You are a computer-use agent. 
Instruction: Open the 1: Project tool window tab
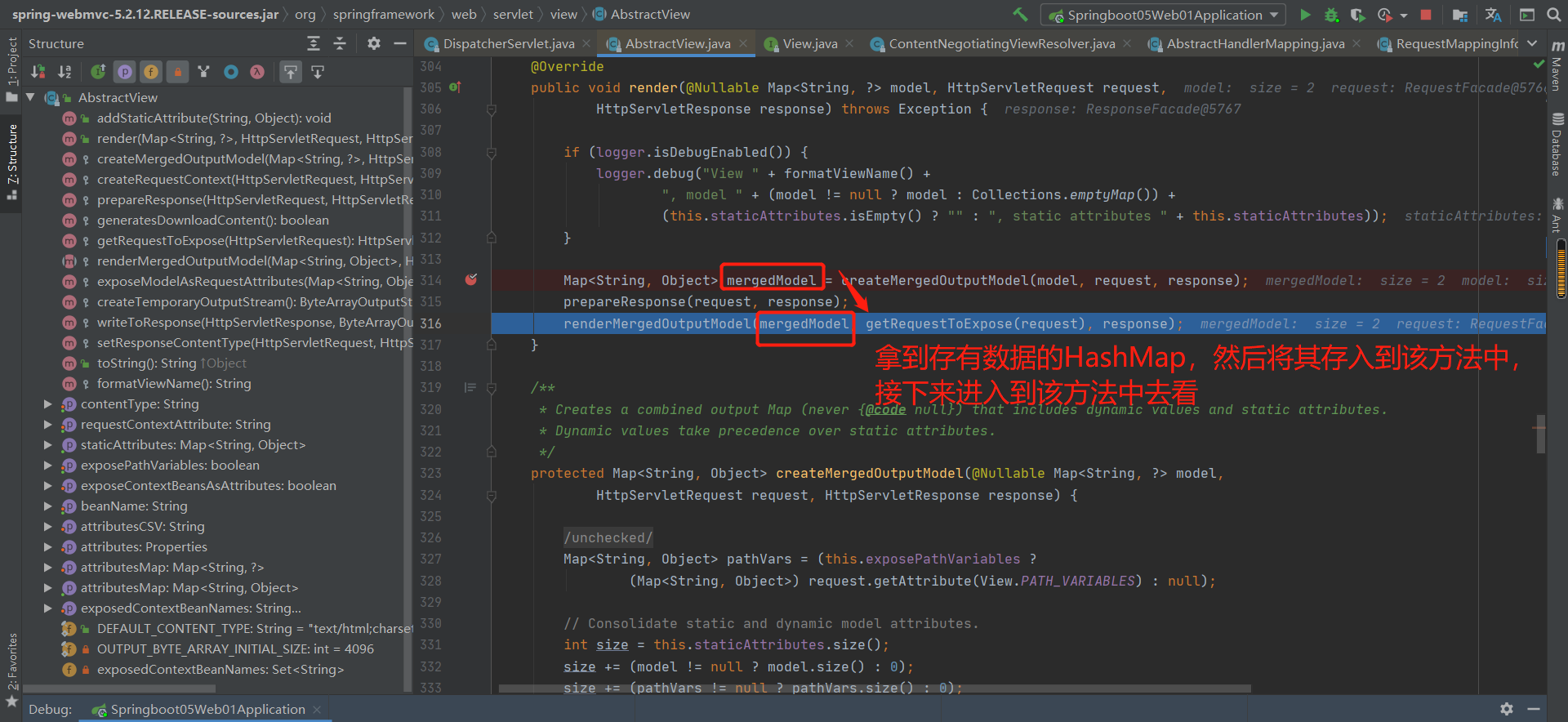[11, 69]
